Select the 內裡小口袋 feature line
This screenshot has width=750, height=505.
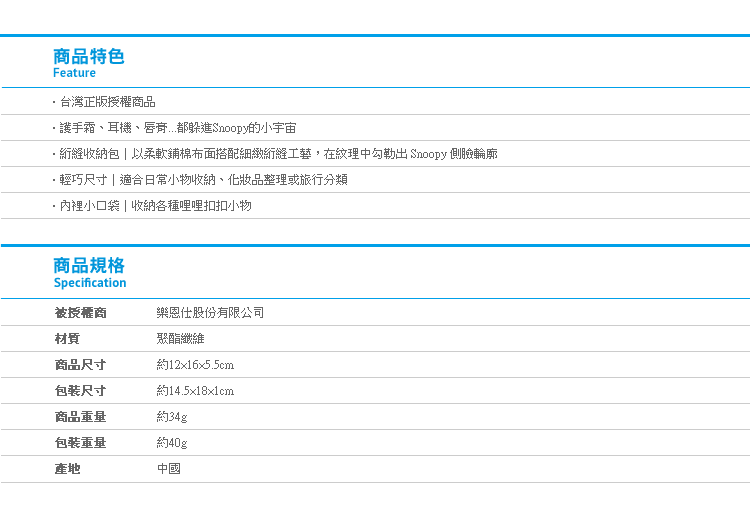[x=155, y=206]
